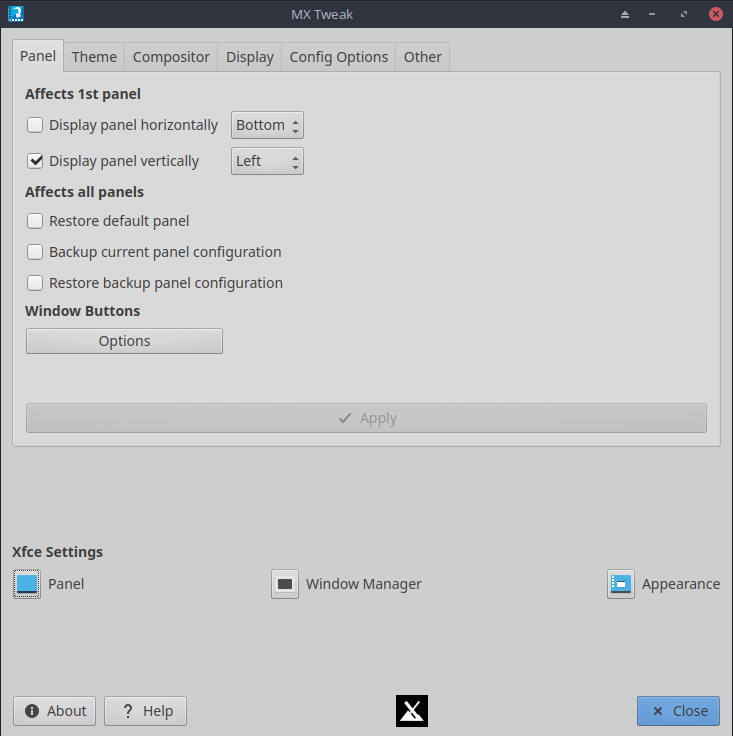Viewport: 733px width, 736px height.
Task: Open the Bottom position dropdown
Action: coord(267,125)
